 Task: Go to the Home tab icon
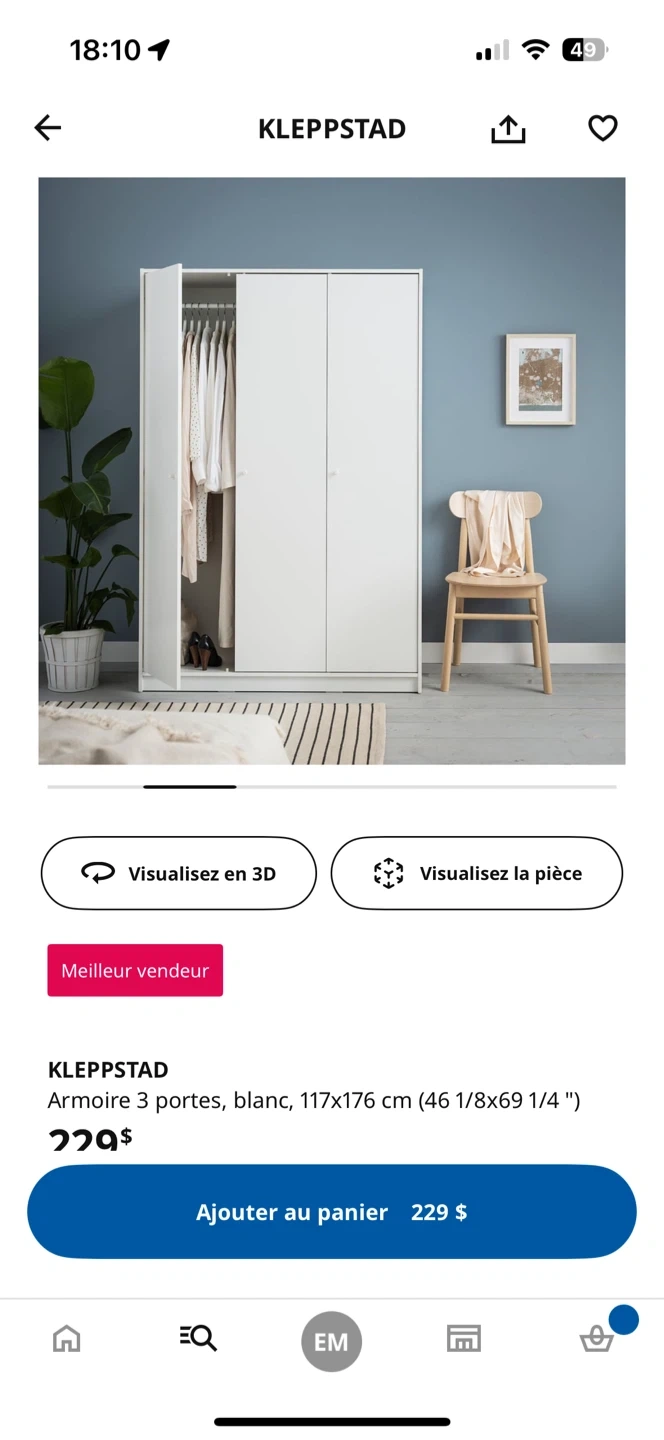(67, 1338)
